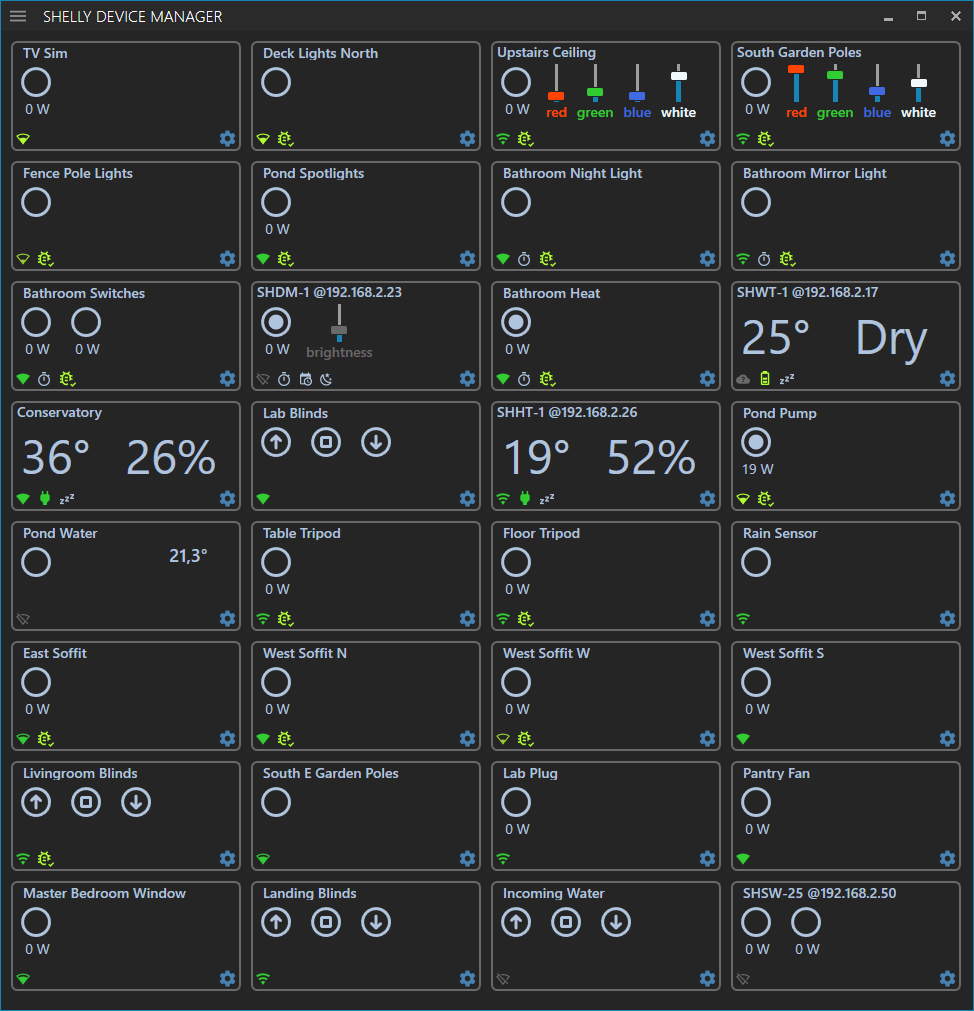This screenshot has width=974, height=1011.
Task: Click the timer icon on Bathroom Night Light
Action: pos(524,259)
